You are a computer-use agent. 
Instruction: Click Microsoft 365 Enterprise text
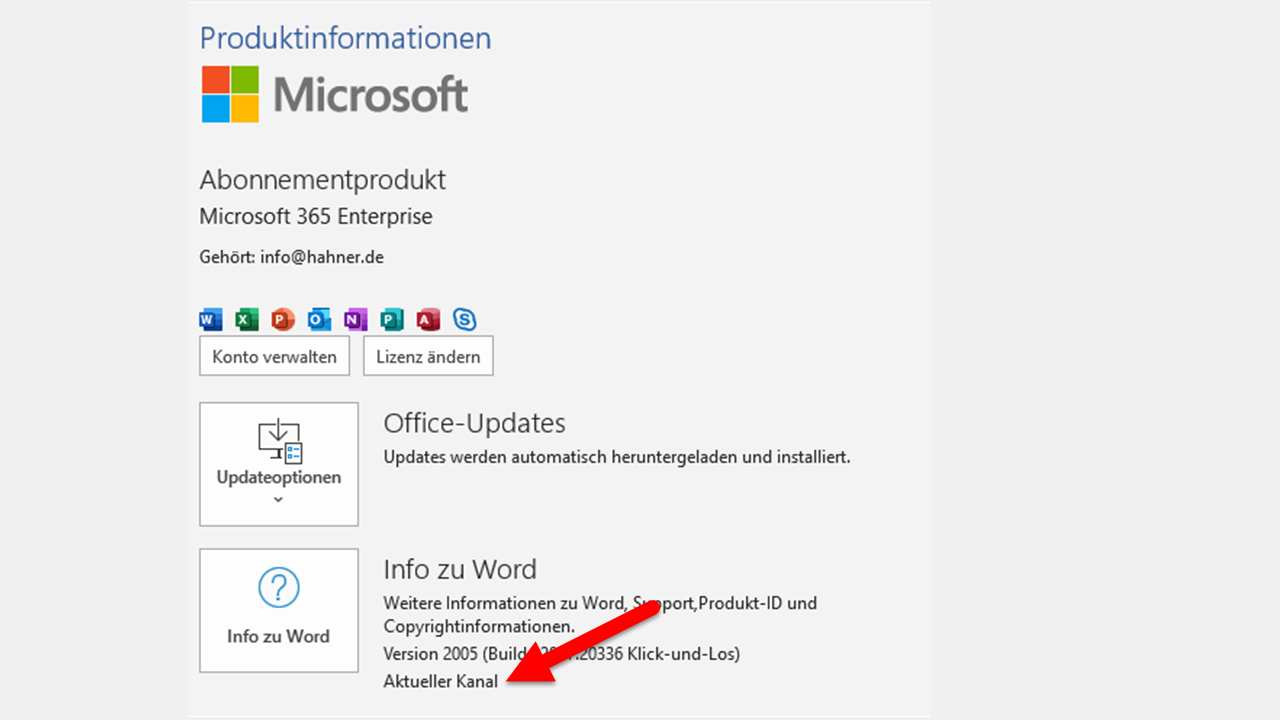pos(316,216)
